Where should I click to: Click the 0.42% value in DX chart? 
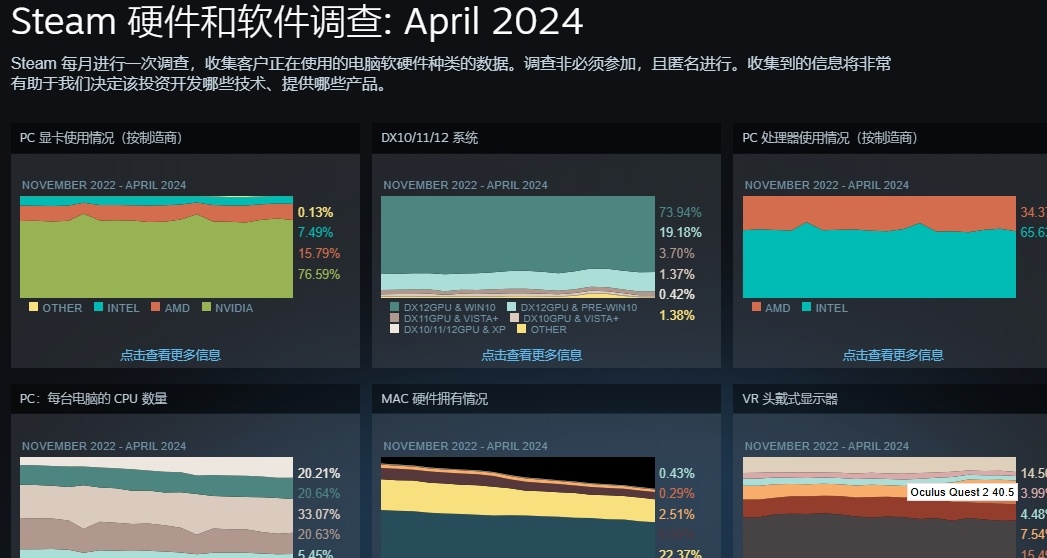coord(677,294)
